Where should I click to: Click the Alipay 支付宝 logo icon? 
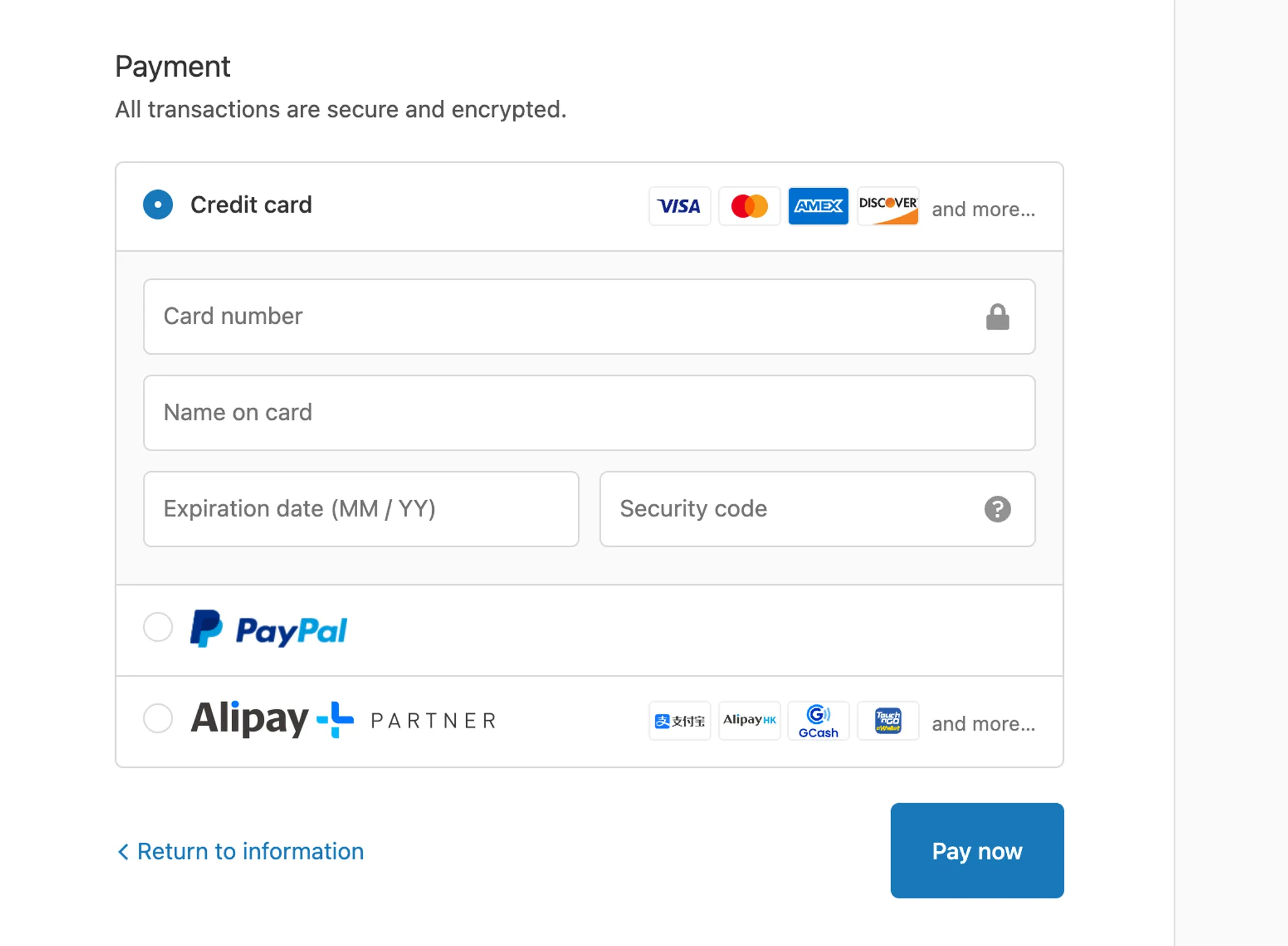point(679,721)
